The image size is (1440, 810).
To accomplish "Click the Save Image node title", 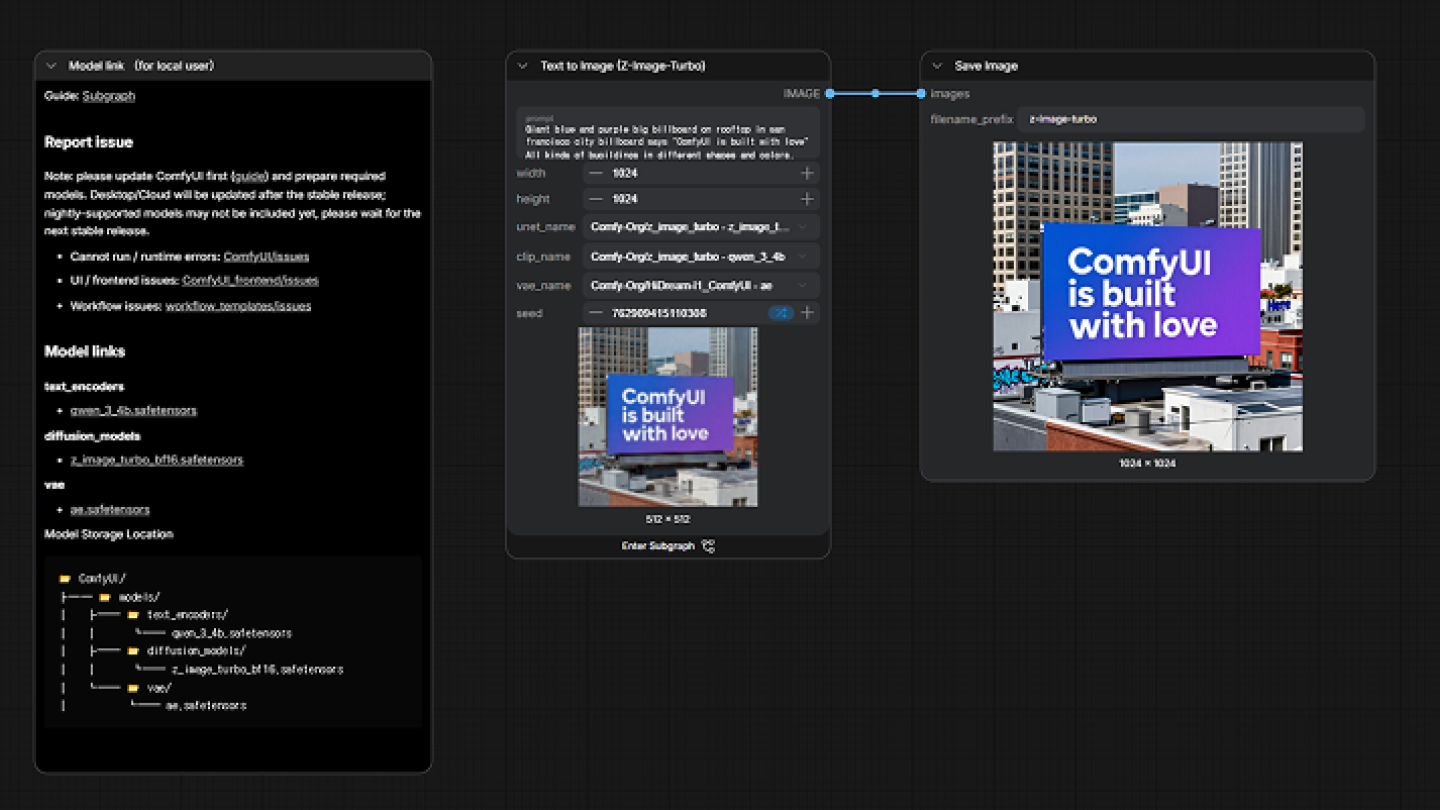I will [x=986, y=66].
